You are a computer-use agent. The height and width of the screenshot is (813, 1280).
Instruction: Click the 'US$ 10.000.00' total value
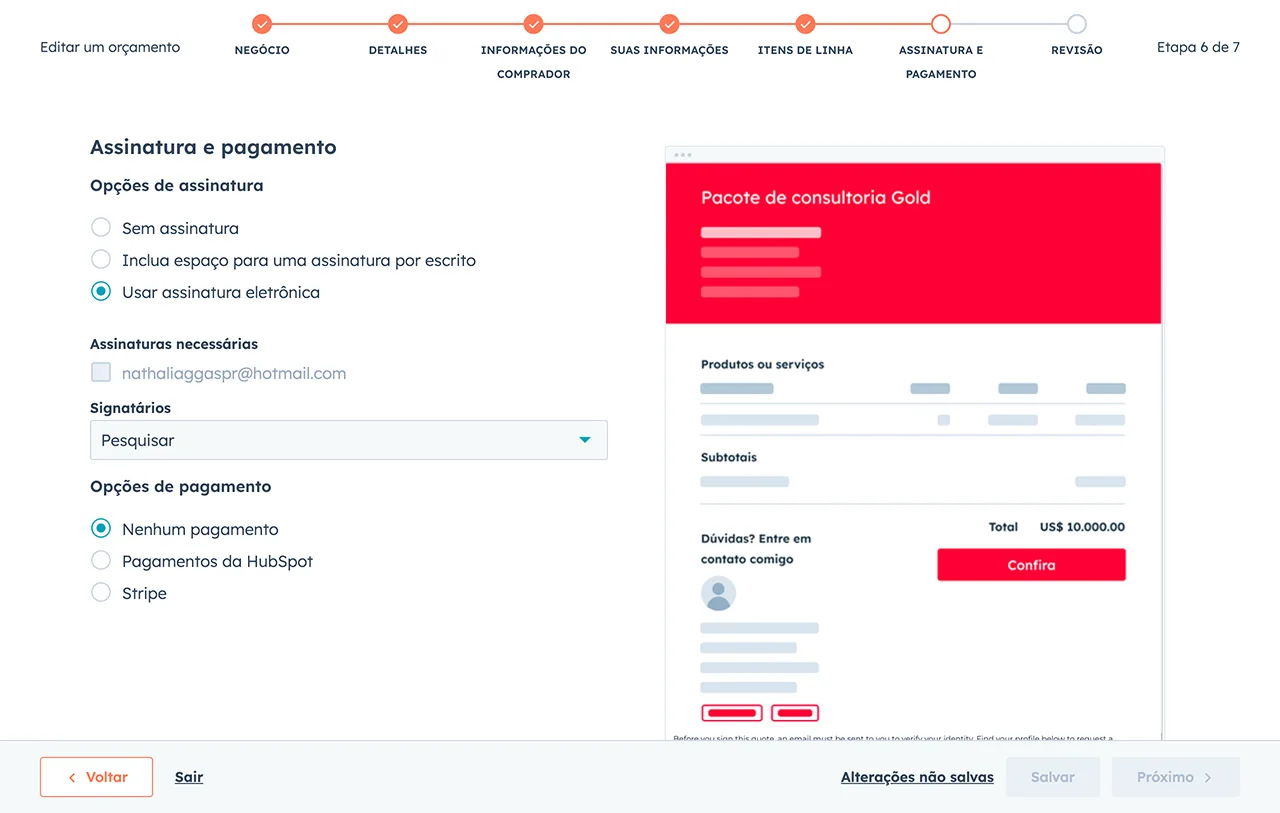pyautogui.click(x=1082, y=527)
